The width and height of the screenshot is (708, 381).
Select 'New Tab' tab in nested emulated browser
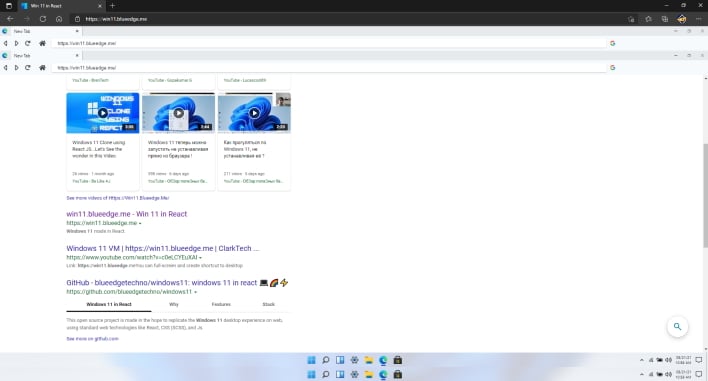(41, 56)
